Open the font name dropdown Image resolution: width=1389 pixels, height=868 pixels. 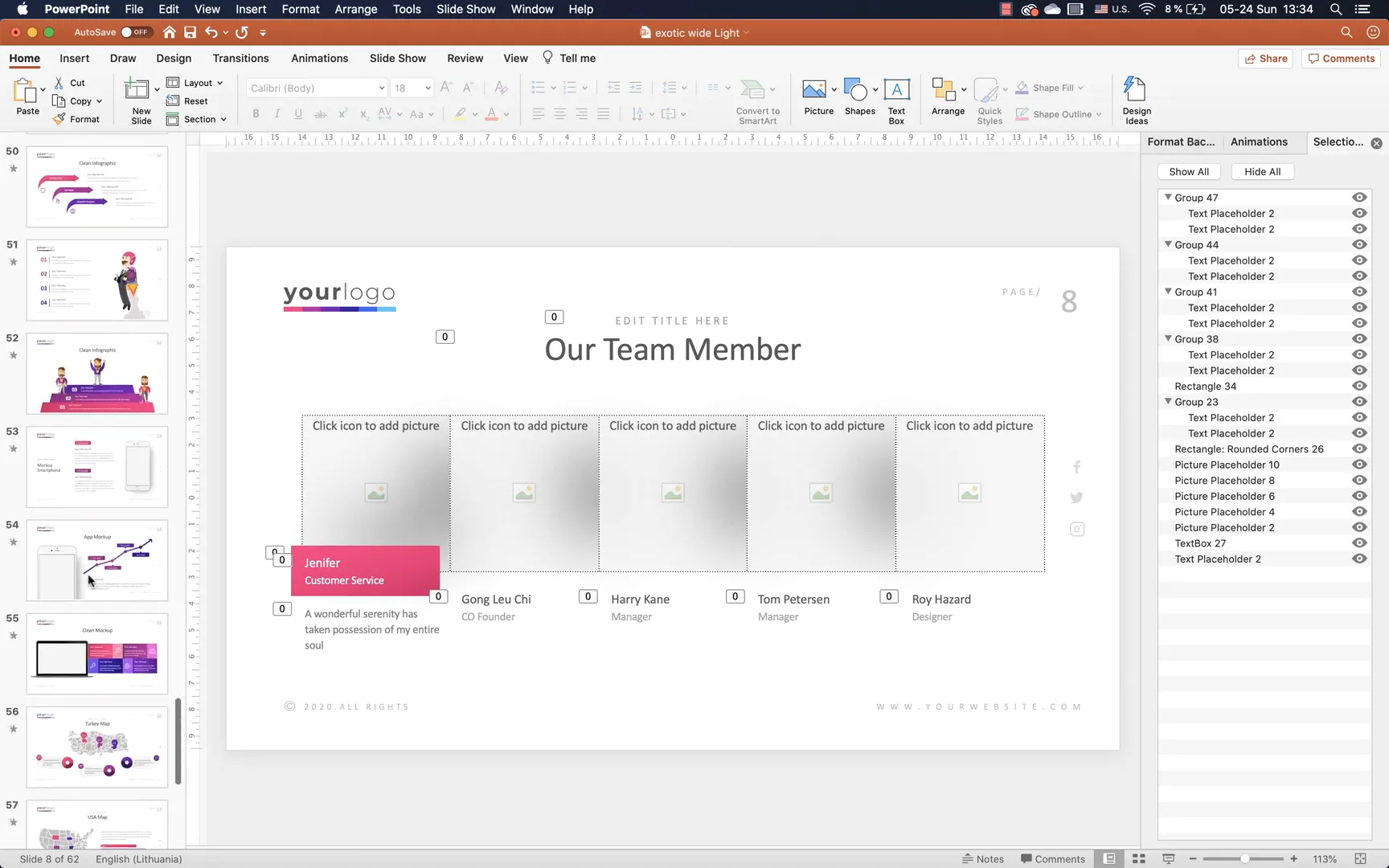click(381, 88)
